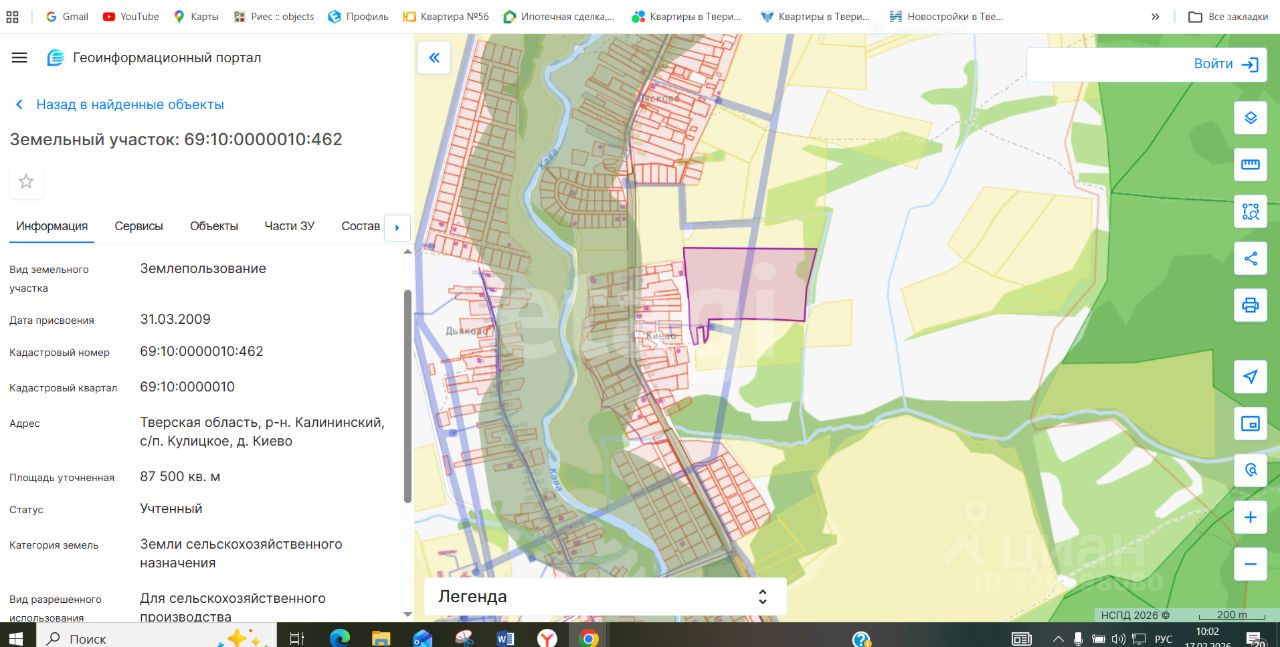
Task: Toggle the mini-map overview button
Action: [x=1250, y=424]
